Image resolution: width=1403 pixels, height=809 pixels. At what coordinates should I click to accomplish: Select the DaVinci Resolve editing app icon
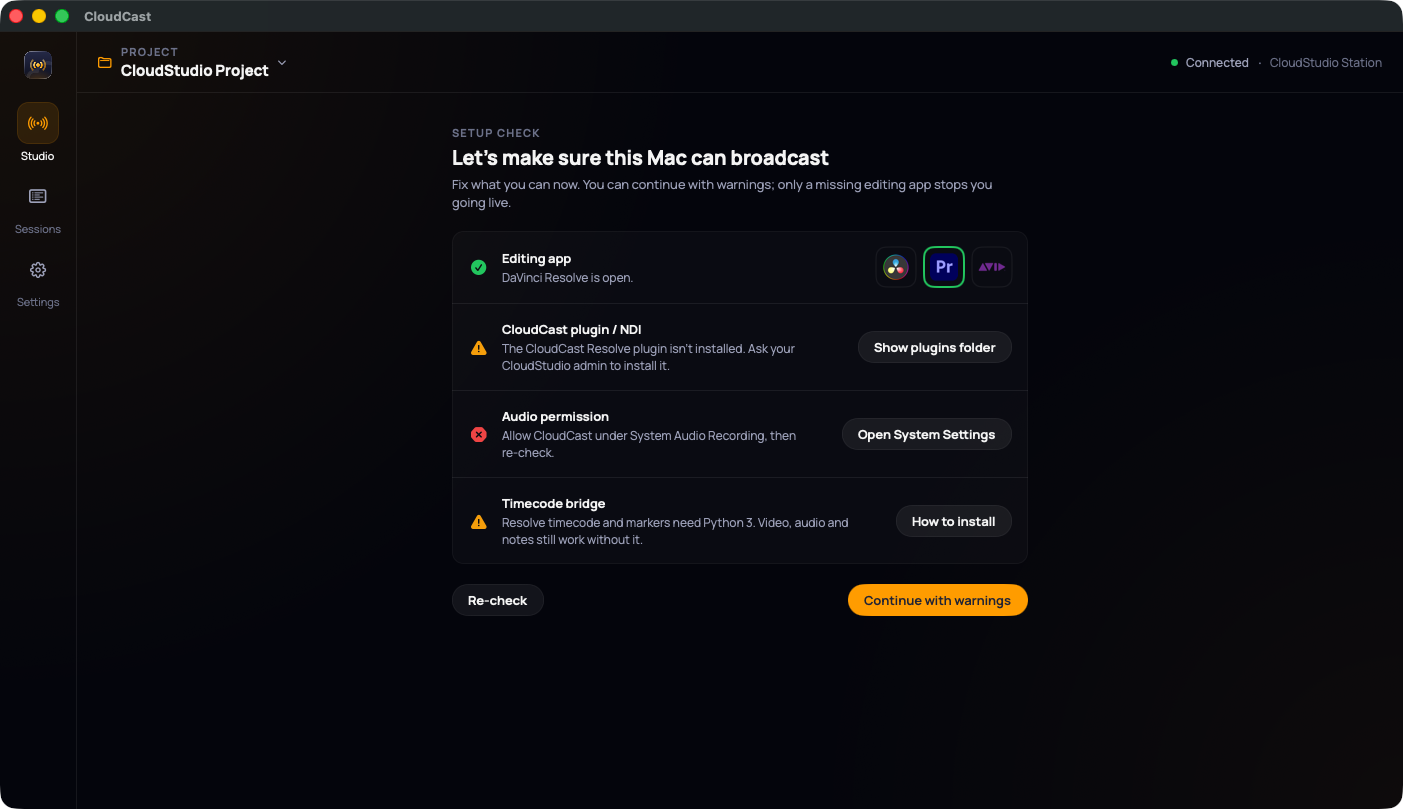click(896, 267)
